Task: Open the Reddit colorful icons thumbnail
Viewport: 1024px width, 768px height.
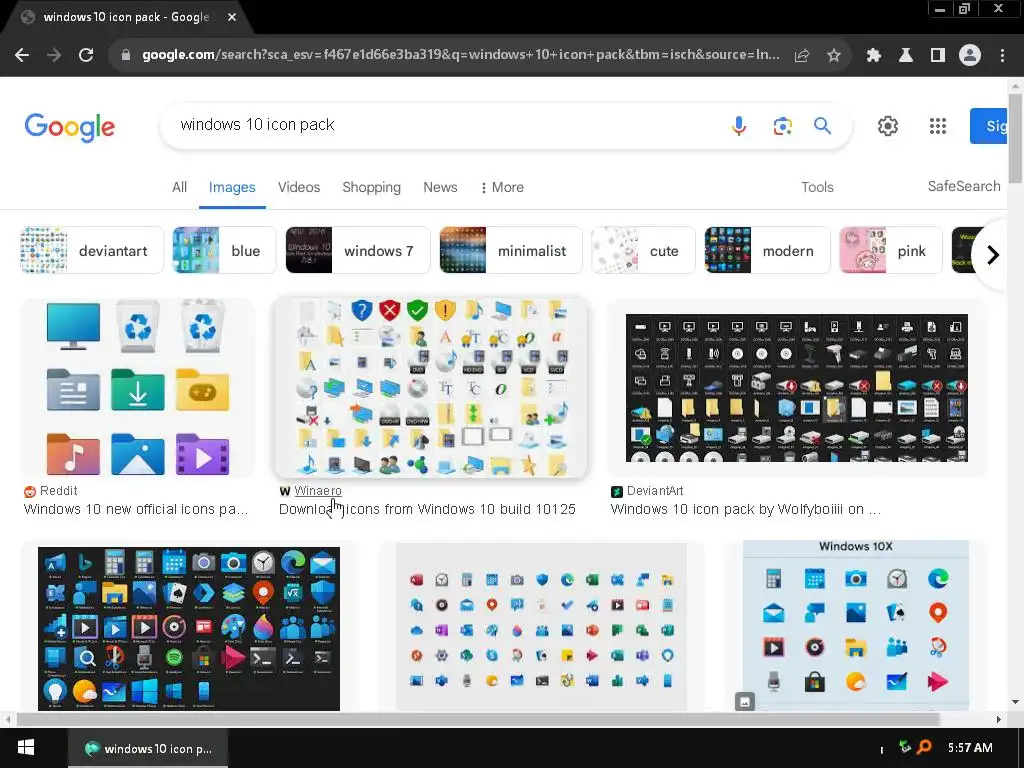Action: [x=138, y=388]
